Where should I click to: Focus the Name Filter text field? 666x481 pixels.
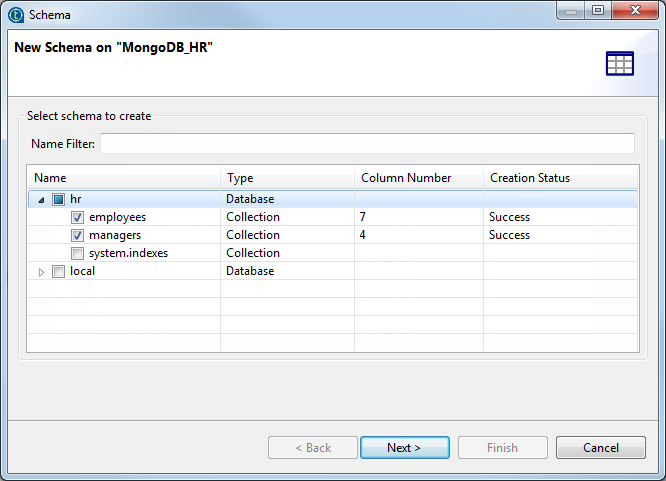367,144
